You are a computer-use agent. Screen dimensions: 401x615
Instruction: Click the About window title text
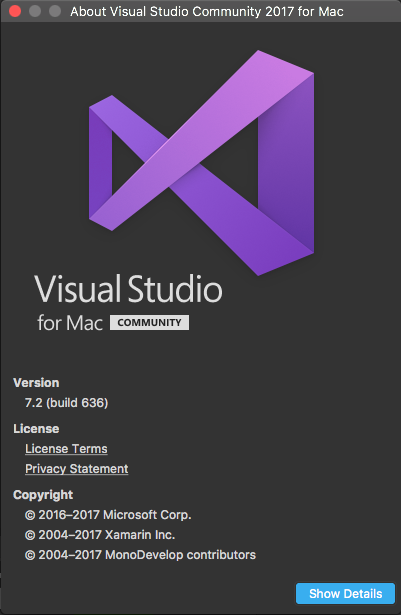click(x=207, y=11)
